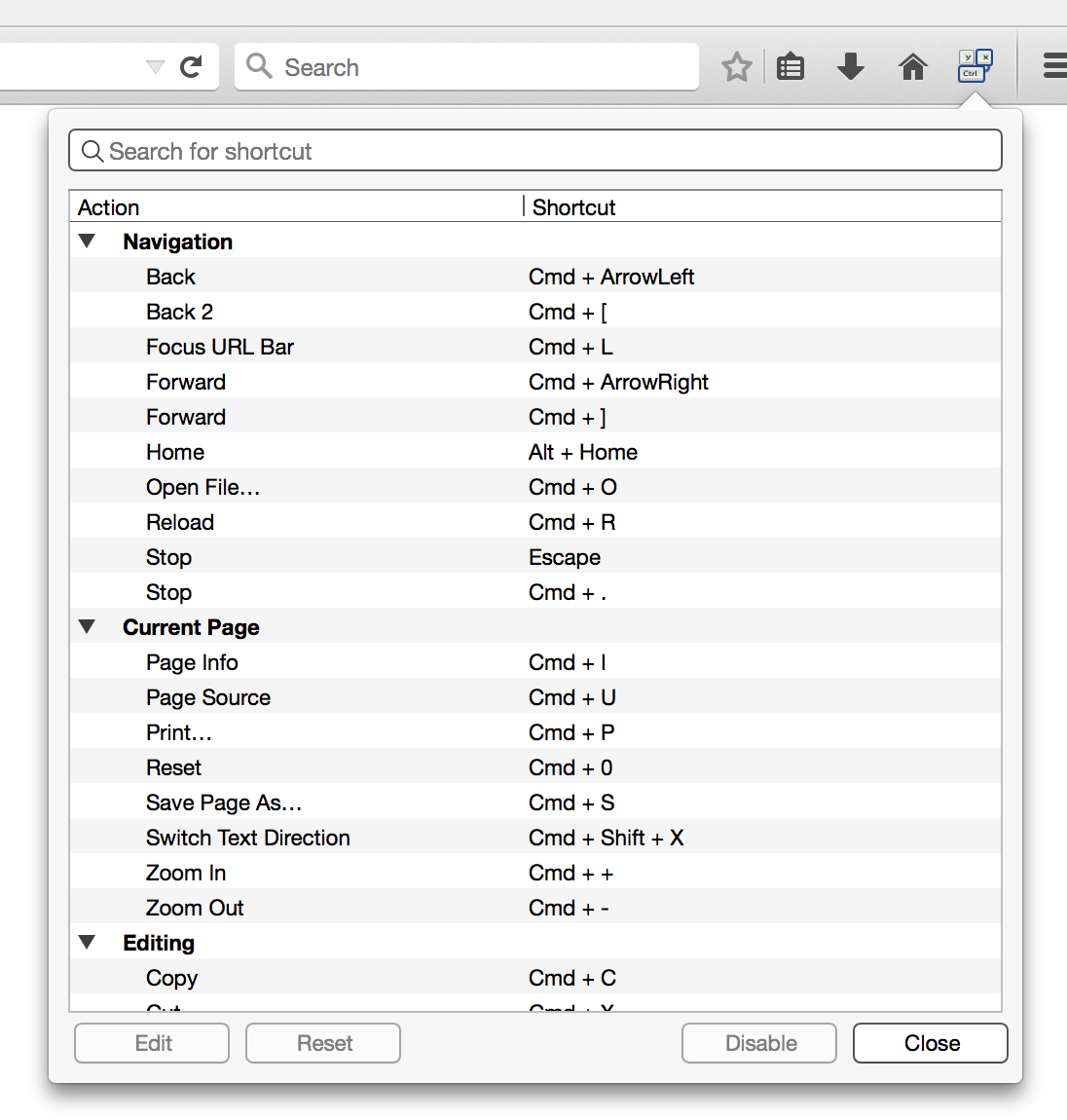
Task: Open the Firefox hamburger menu
Action: coord(1054,66)
